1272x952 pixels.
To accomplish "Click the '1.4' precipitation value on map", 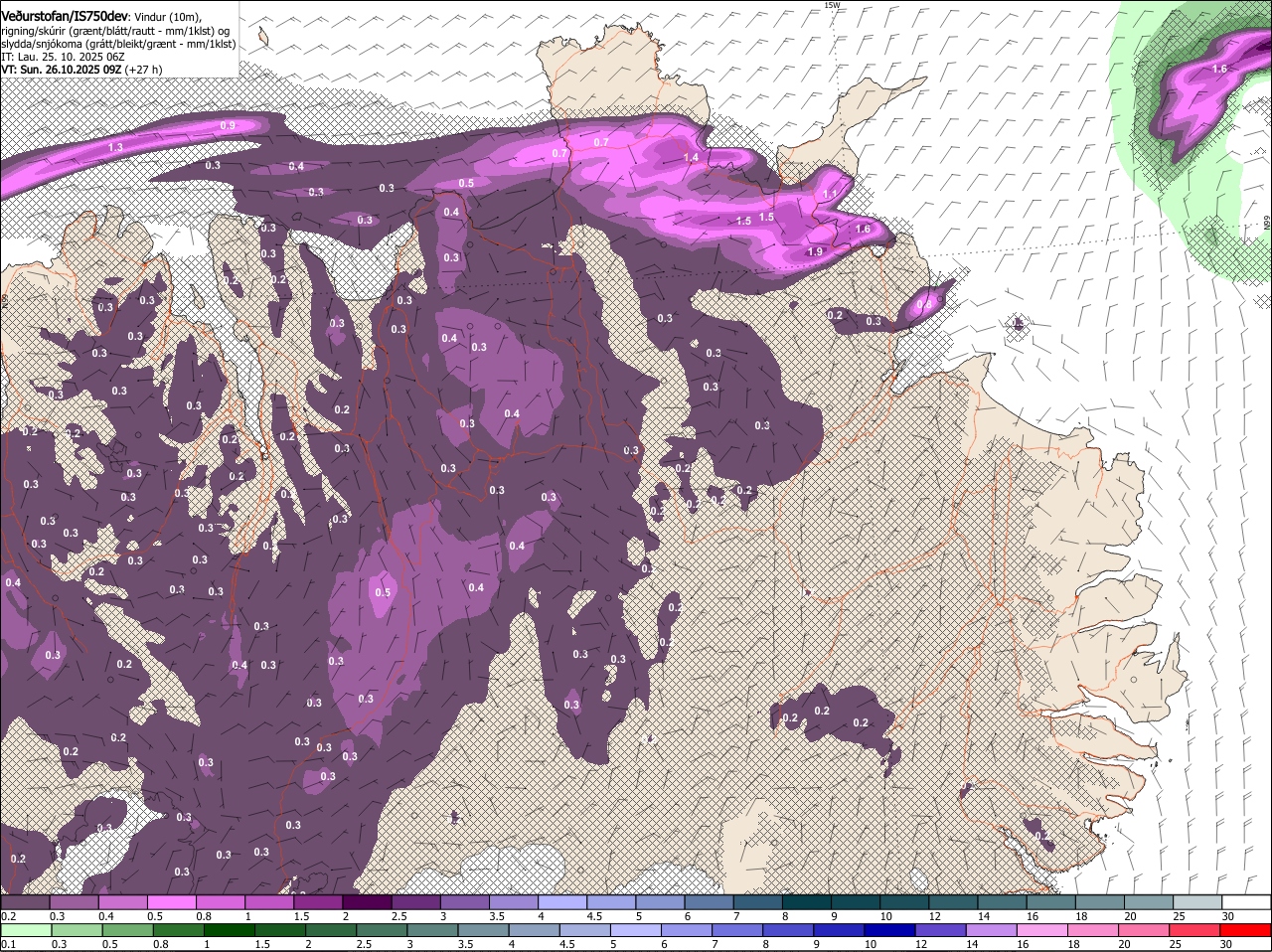I will point(691,158).
